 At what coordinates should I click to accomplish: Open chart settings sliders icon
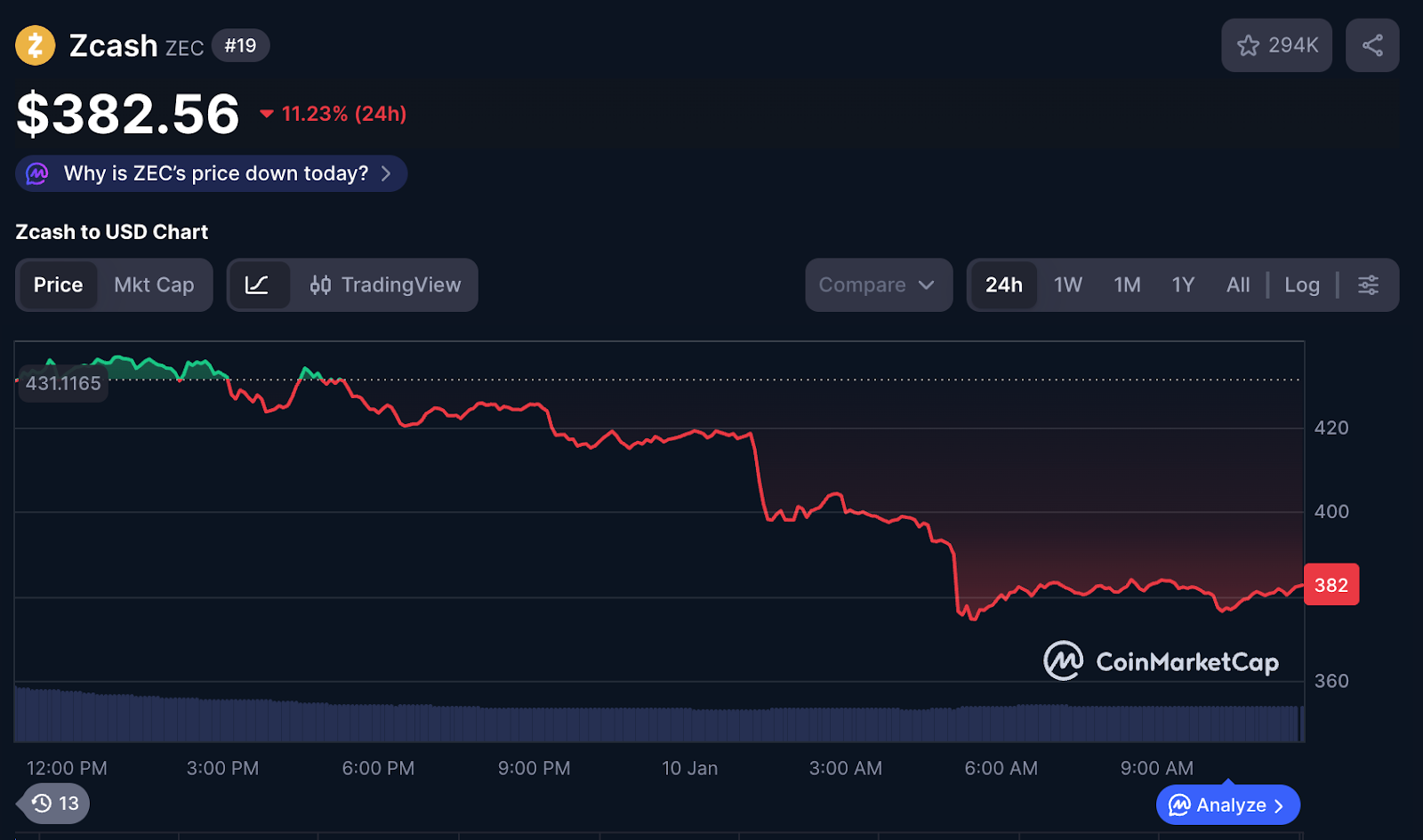click(x=1368, y=285)
